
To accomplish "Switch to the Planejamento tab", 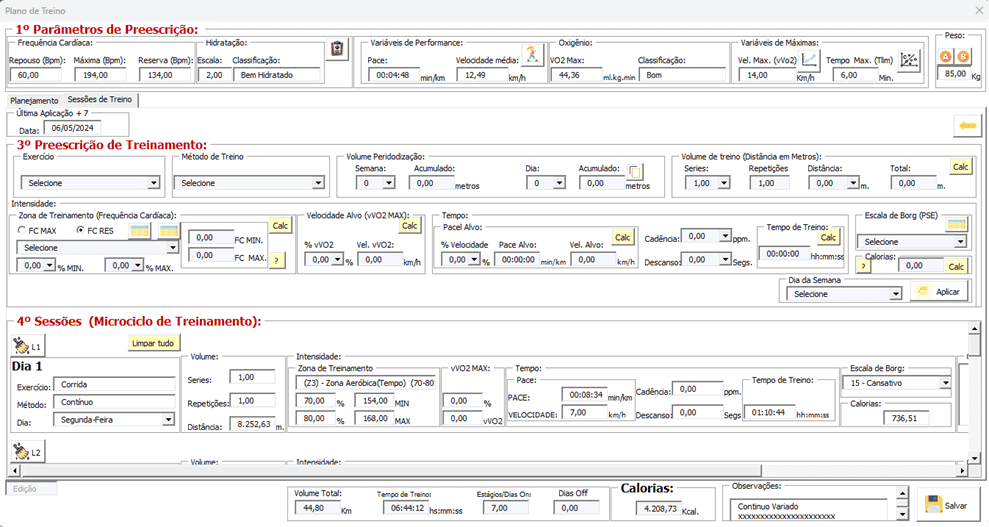I will [x=34, y=100].
